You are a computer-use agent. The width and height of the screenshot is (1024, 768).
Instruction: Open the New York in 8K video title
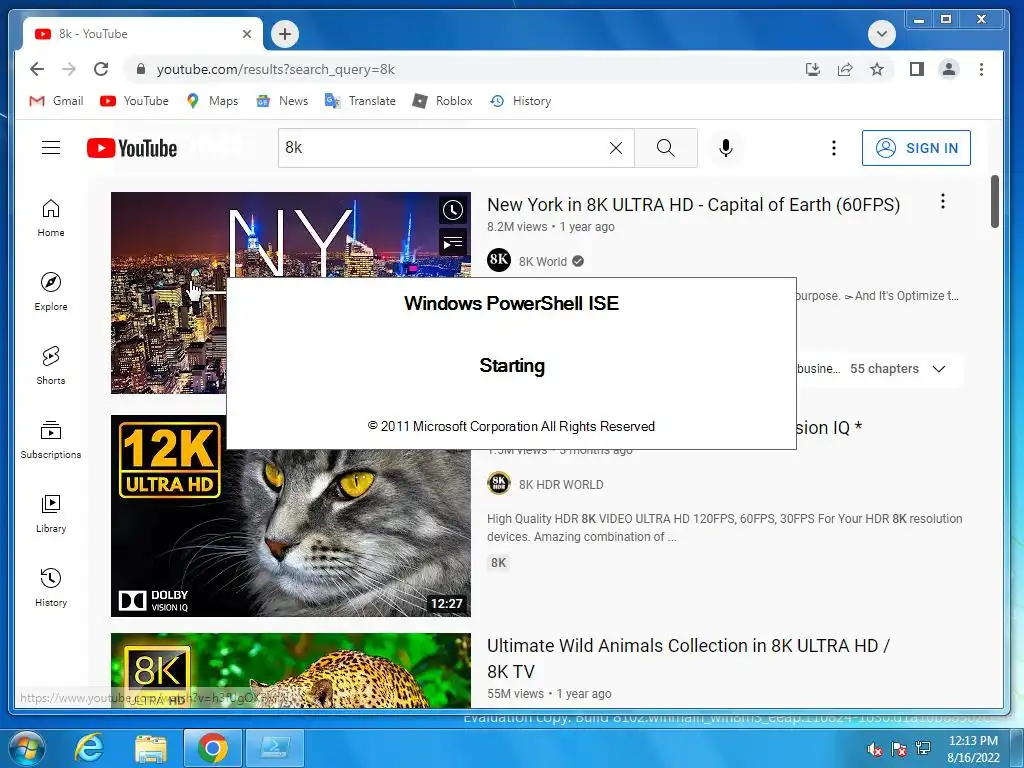pyautogui.click(x=694, y=205)
